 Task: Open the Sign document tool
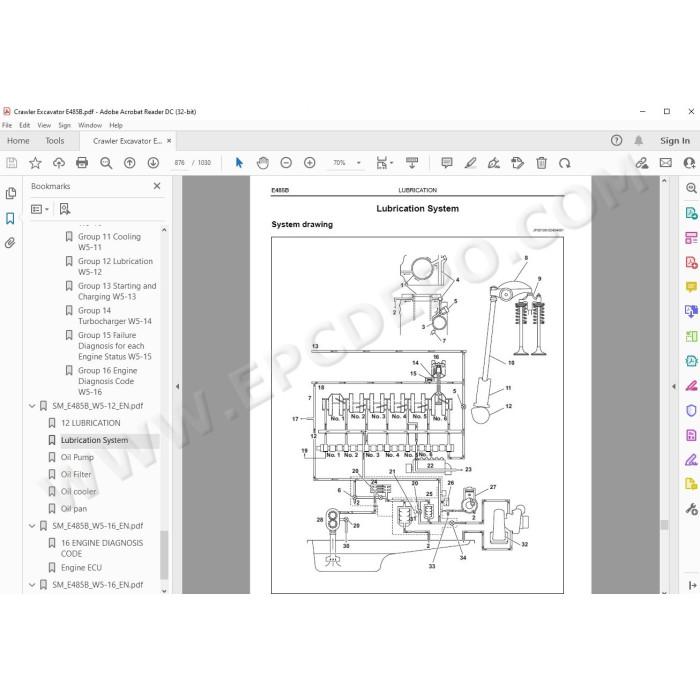[x=494, y=163]
